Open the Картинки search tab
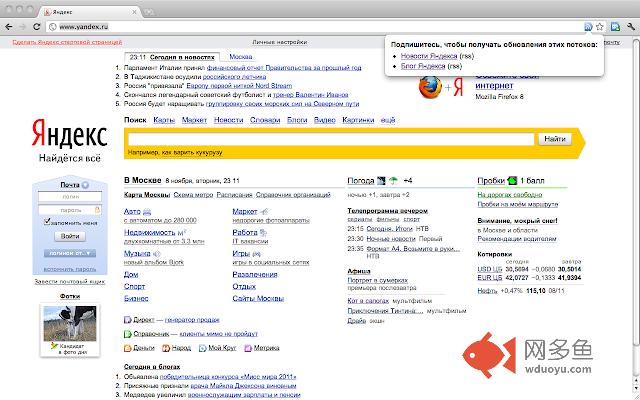Screen dimensions: 640x400 (358, 120)
